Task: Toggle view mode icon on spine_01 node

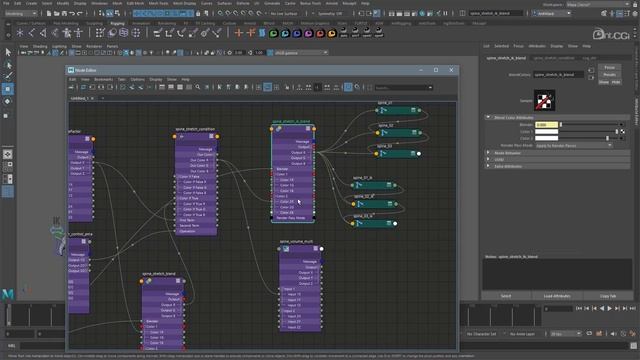Action: point(413,110)
